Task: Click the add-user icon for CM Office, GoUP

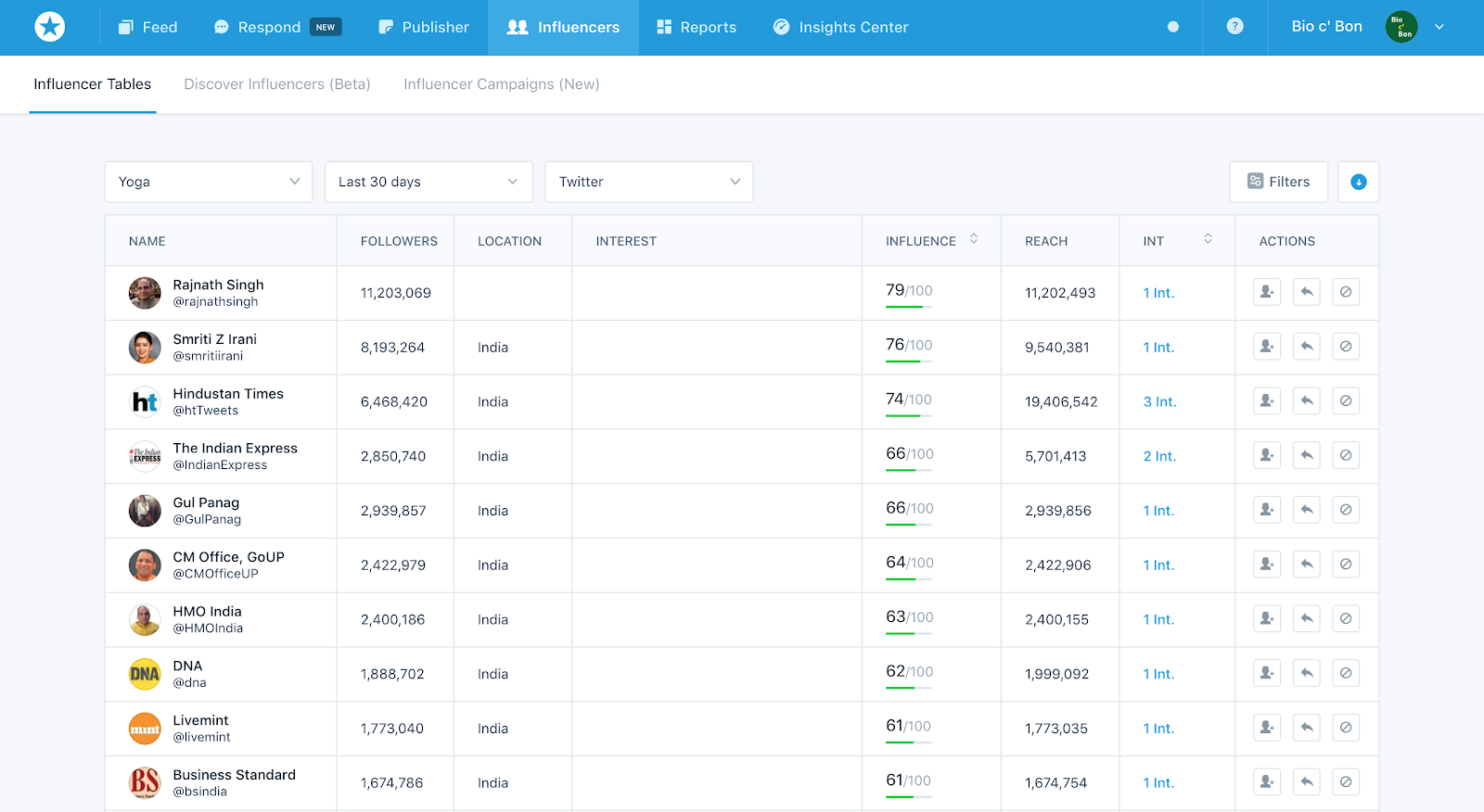Action: click(x=1267, y=565)
